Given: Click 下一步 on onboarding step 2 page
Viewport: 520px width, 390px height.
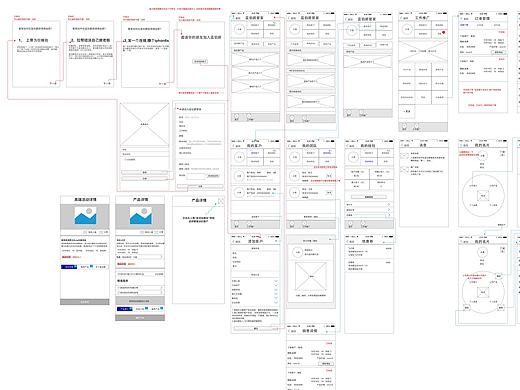Looking at the screenshot, I should pyautogui.click(x=107, y=83).
